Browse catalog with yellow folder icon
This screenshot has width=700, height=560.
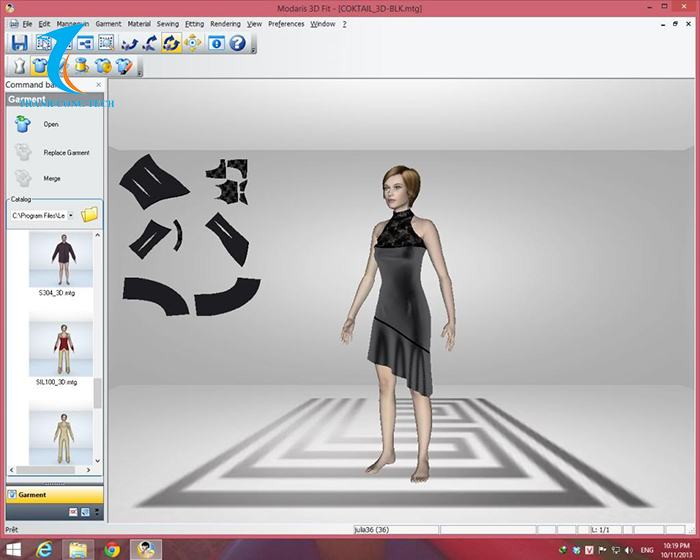90,214
